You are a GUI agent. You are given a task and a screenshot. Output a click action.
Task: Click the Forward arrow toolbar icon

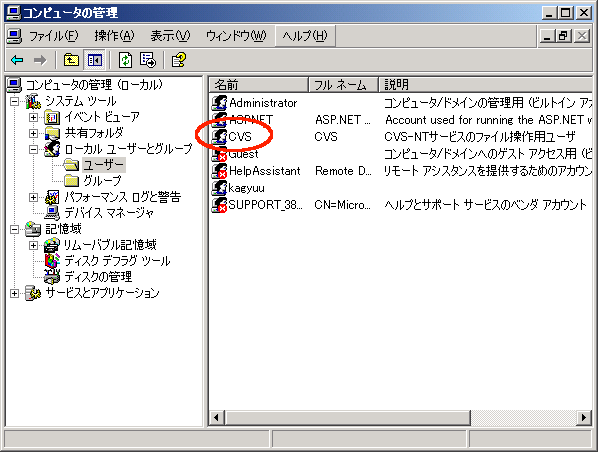(x=40, y=60)
